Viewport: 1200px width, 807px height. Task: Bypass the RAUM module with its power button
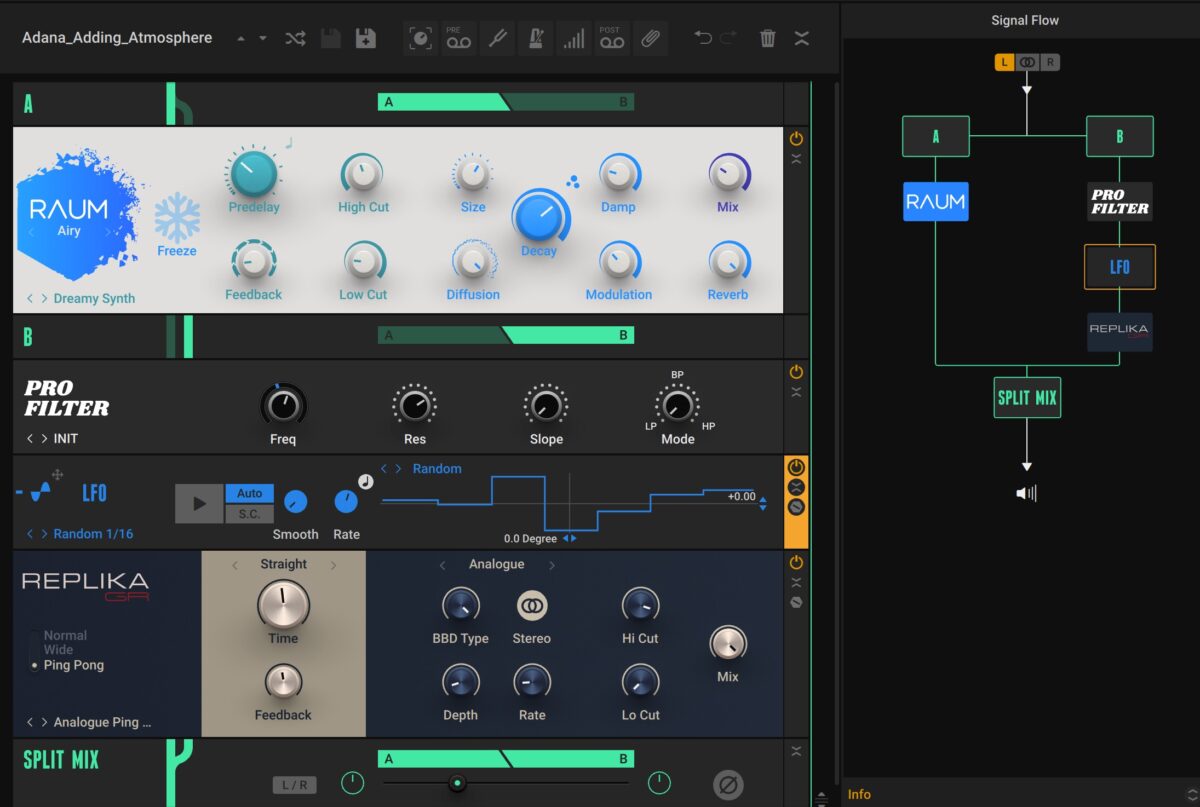point(796,139)
